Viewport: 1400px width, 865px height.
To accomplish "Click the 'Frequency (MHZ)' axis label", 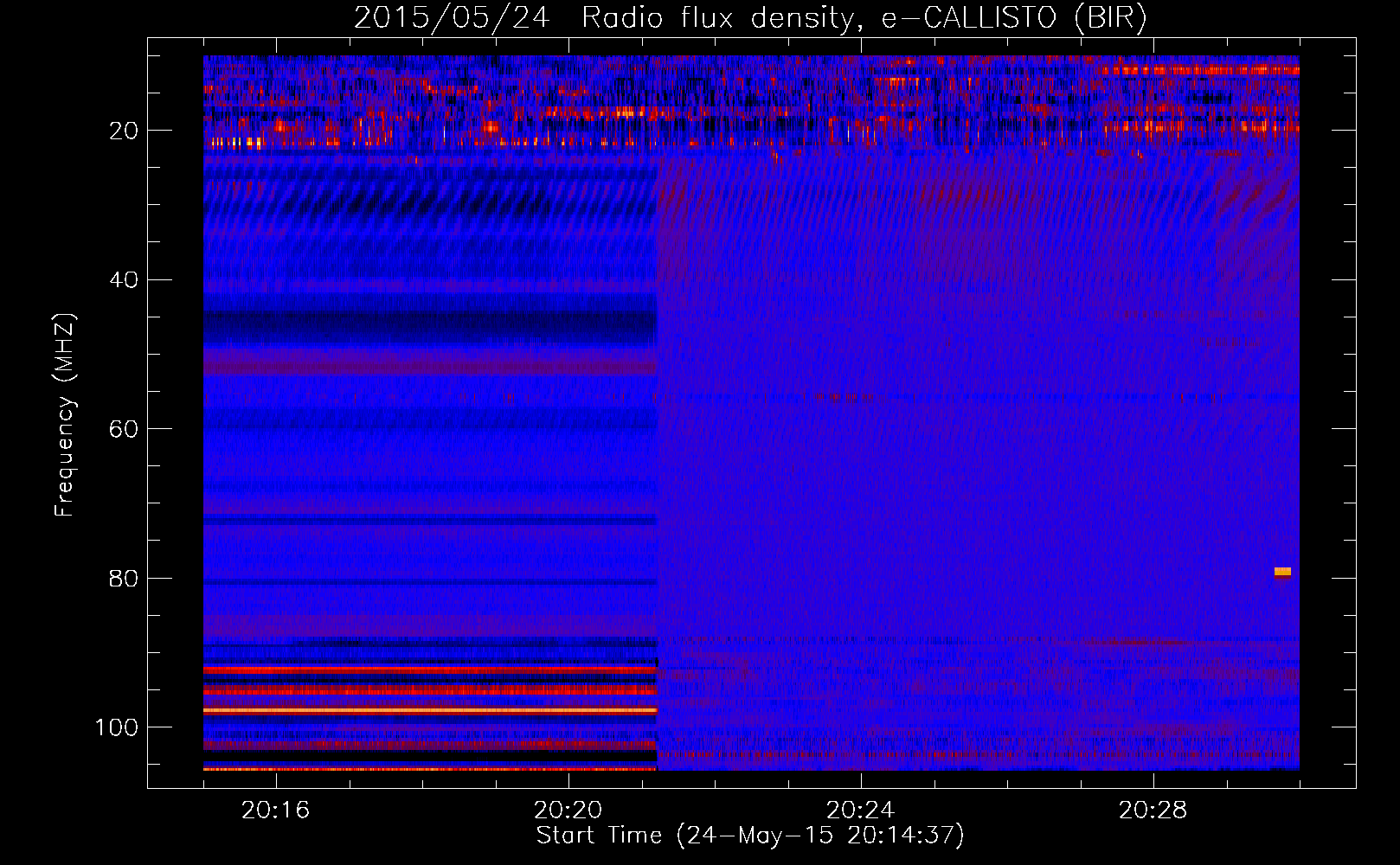I will click(65, 415).
